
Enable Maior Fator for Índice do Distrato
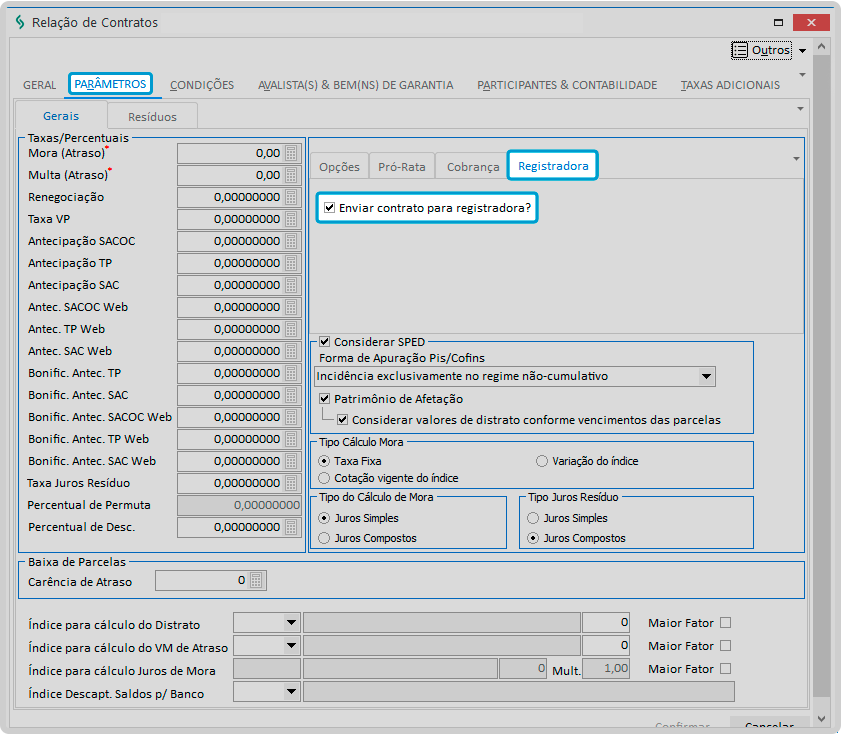pos(726,623)
